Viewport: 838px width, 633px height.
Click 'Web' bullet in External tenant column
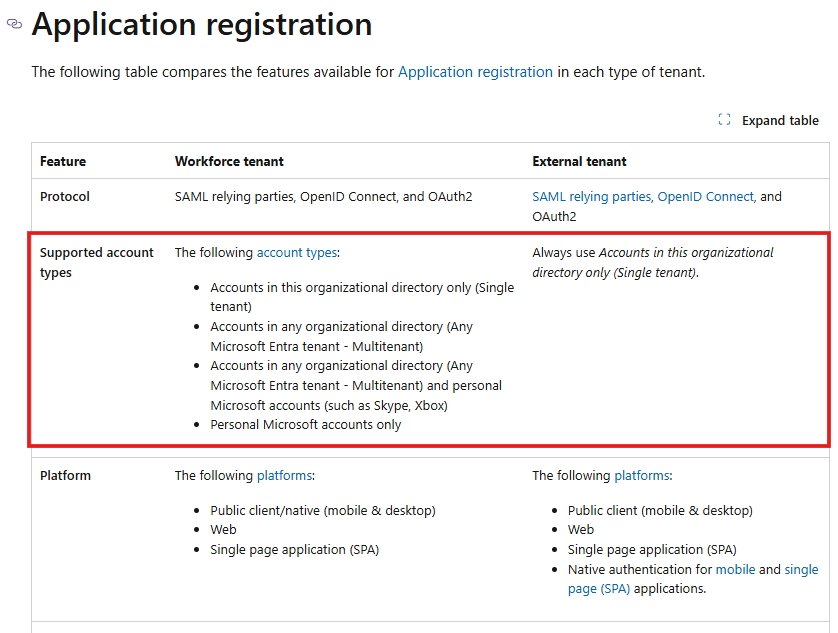(x=580, y=529)
